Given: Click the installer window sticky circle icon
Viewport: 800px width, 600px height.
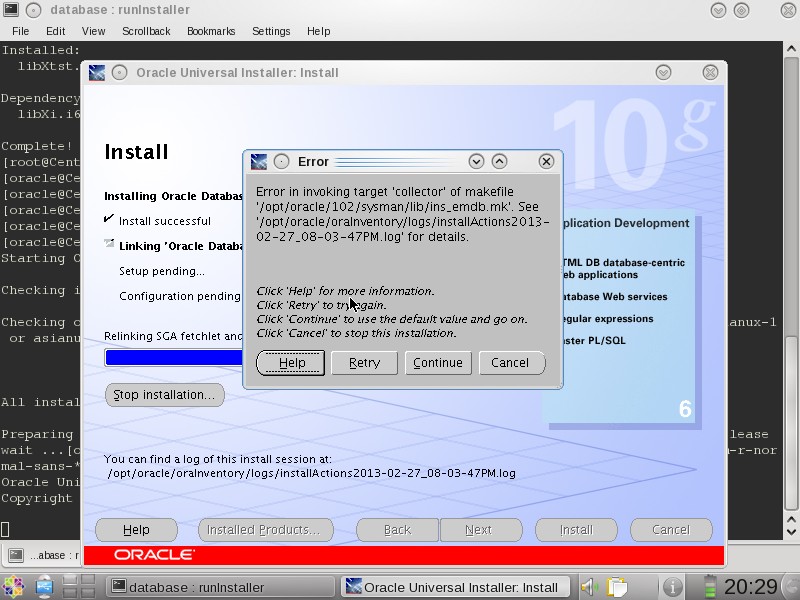Looking at the screenshot, I should pos(119,73).
